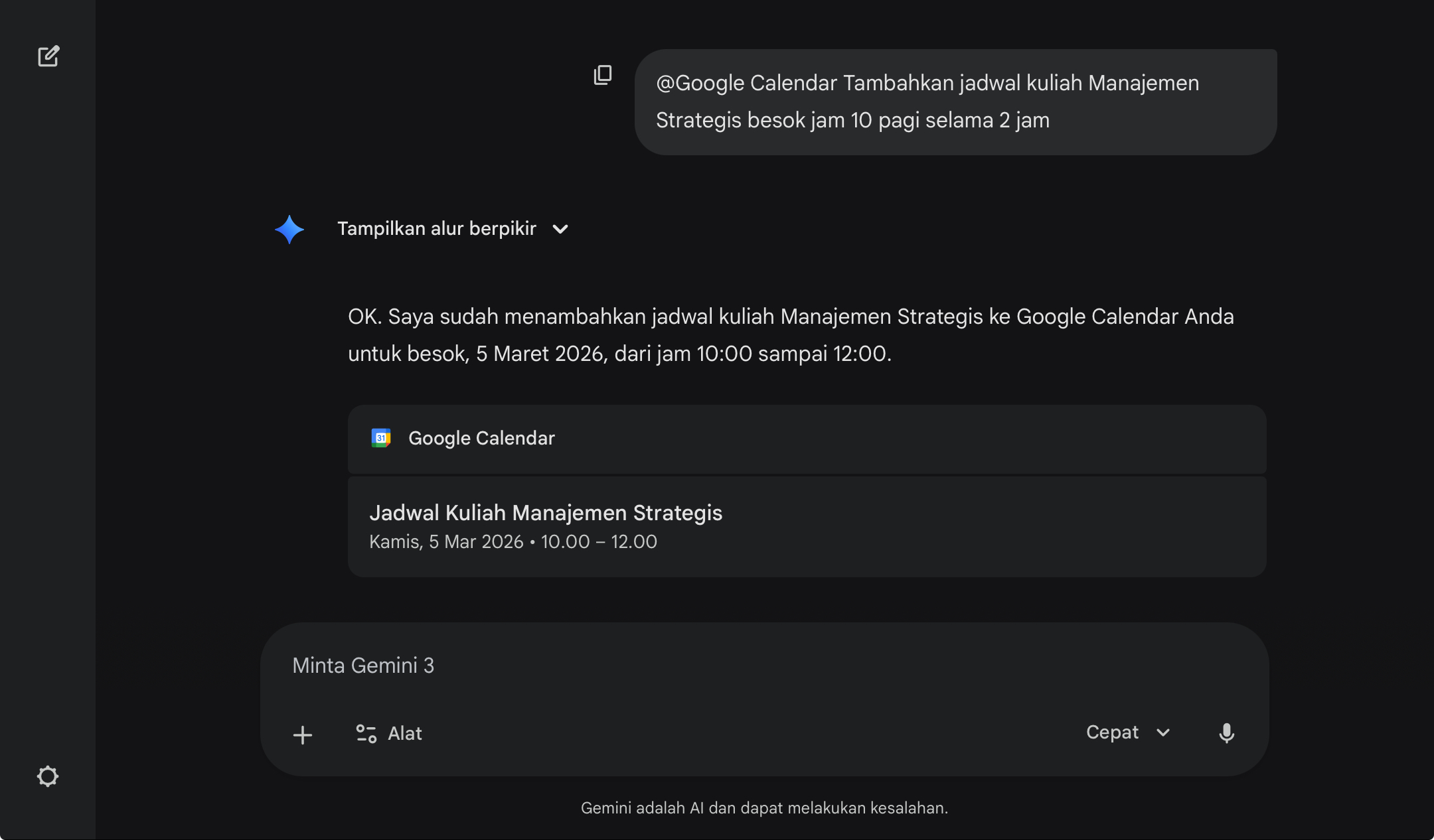The image size is (1434, 840).
Task: Open the Alat tools selector icon
Action: tap(366, 733)
